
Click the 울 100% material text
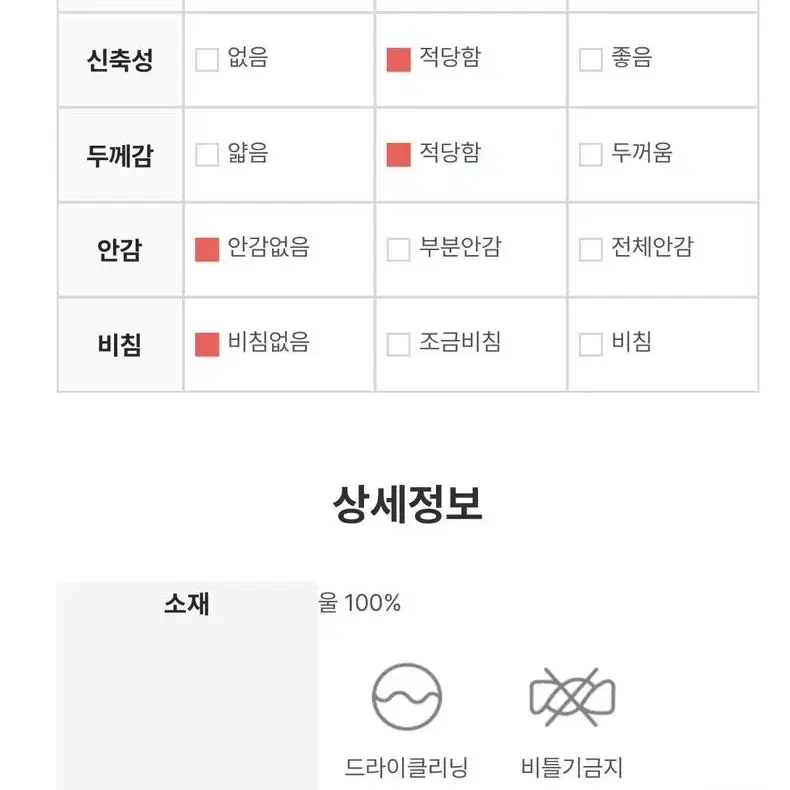pyautogui.click(x=360, y=603)
